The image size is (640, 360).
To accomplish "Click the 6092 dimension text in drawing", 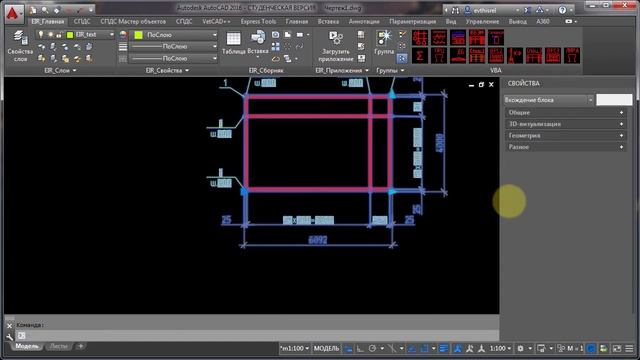I will click(318, 240).
